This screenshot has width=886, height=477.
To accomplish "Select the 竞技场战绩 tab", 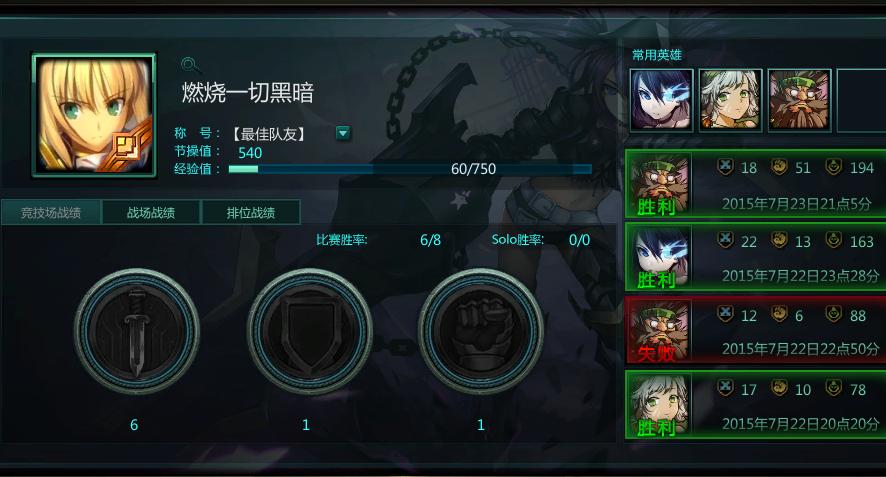I will coord(51,213).
